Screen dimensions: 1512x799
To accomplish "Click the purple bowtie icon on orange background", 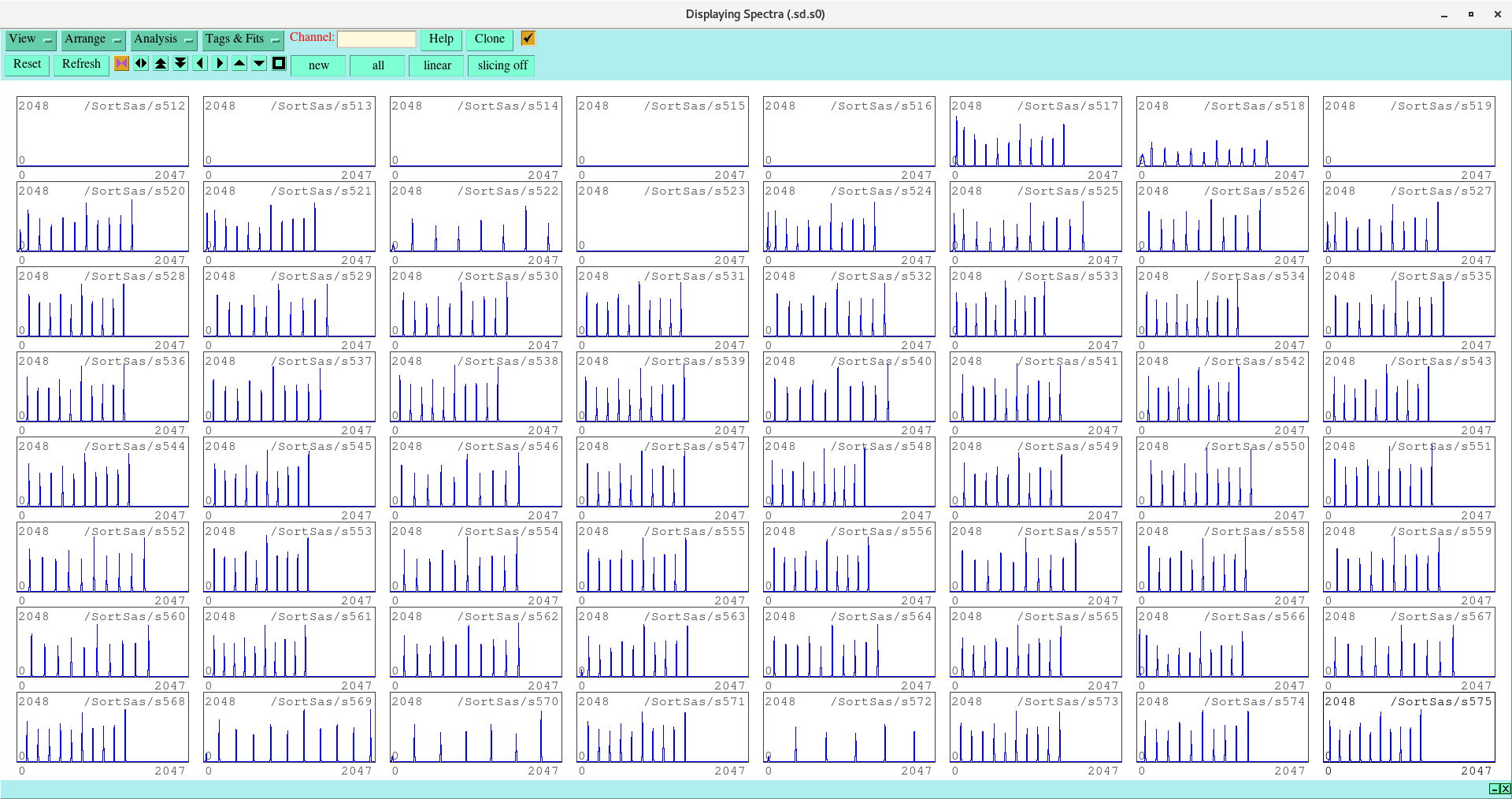I will click(121, 64).
